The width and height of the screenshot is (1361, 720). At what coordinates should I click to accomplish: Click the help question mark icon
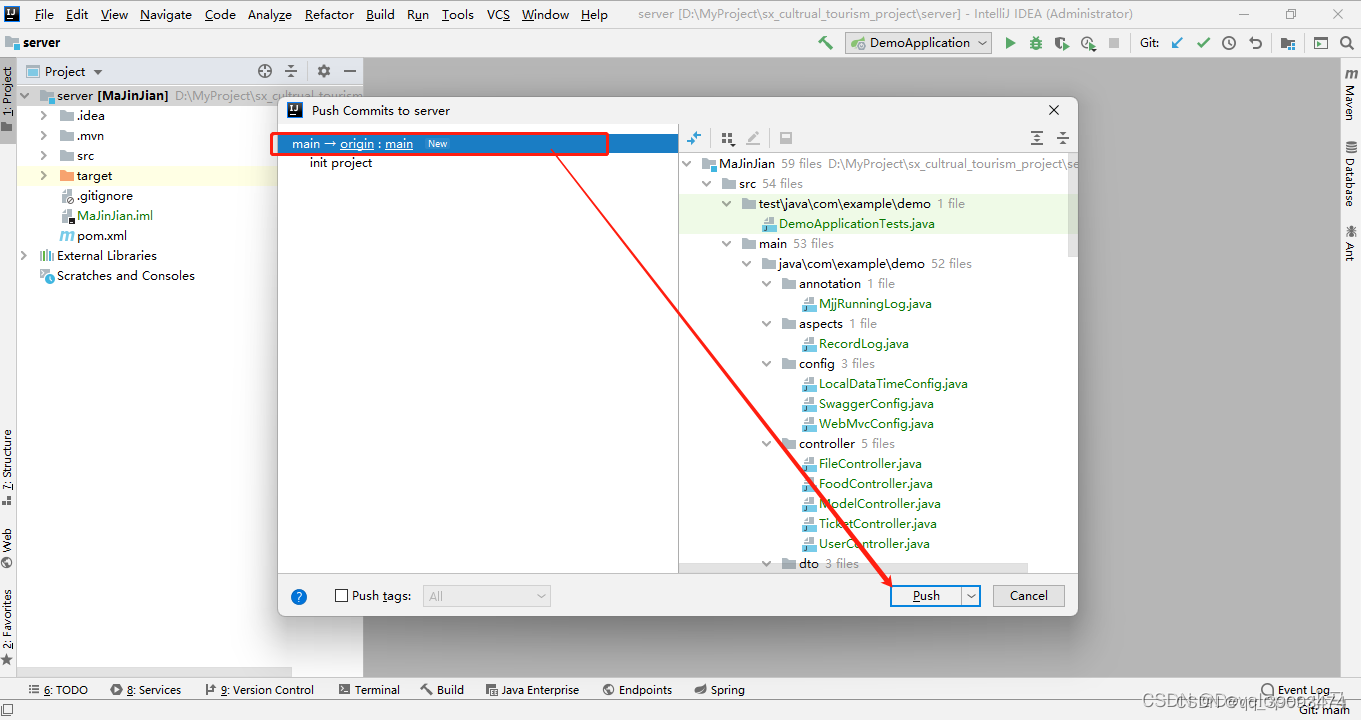point(299,597)
